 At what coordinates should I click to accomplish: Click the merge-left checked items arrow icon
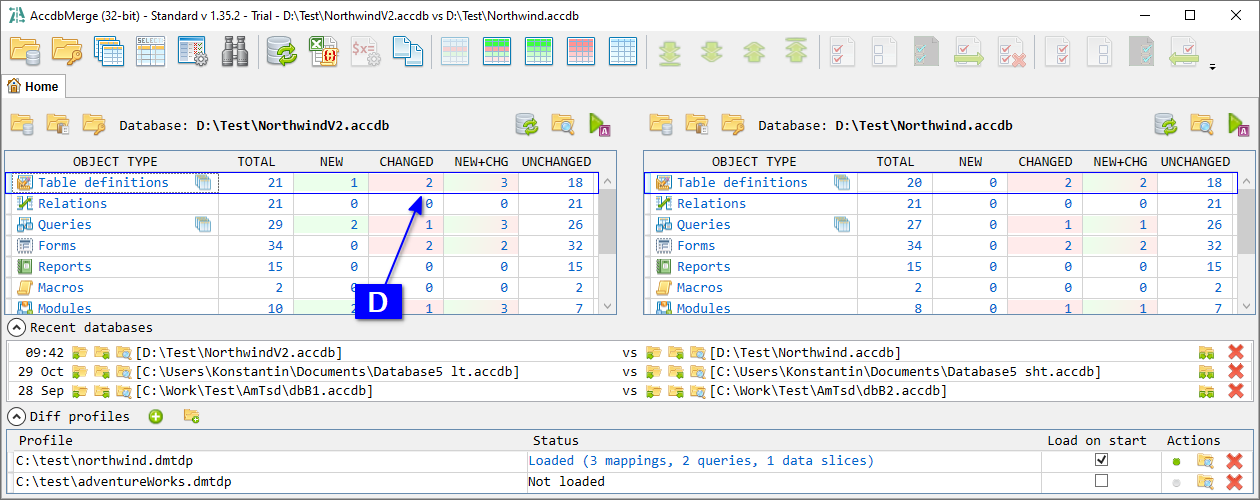pos(1185,51)
